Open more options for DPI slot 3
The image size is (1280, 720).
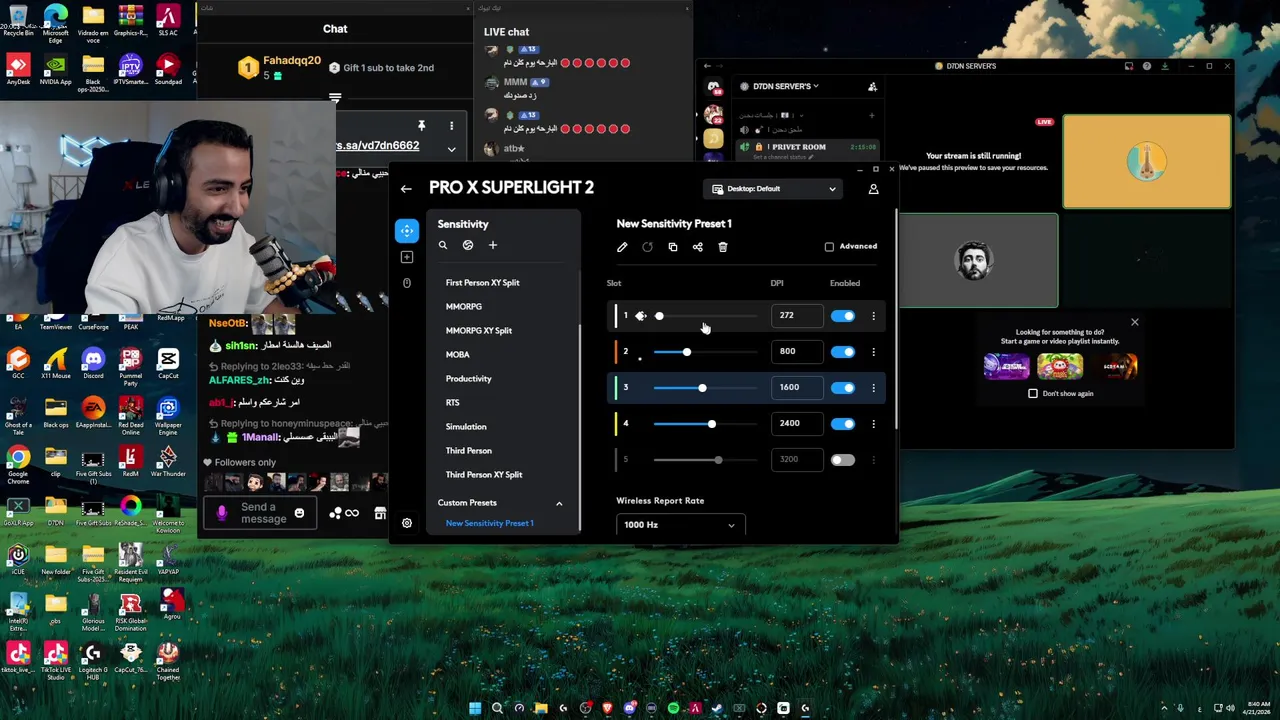click(873, 388)
